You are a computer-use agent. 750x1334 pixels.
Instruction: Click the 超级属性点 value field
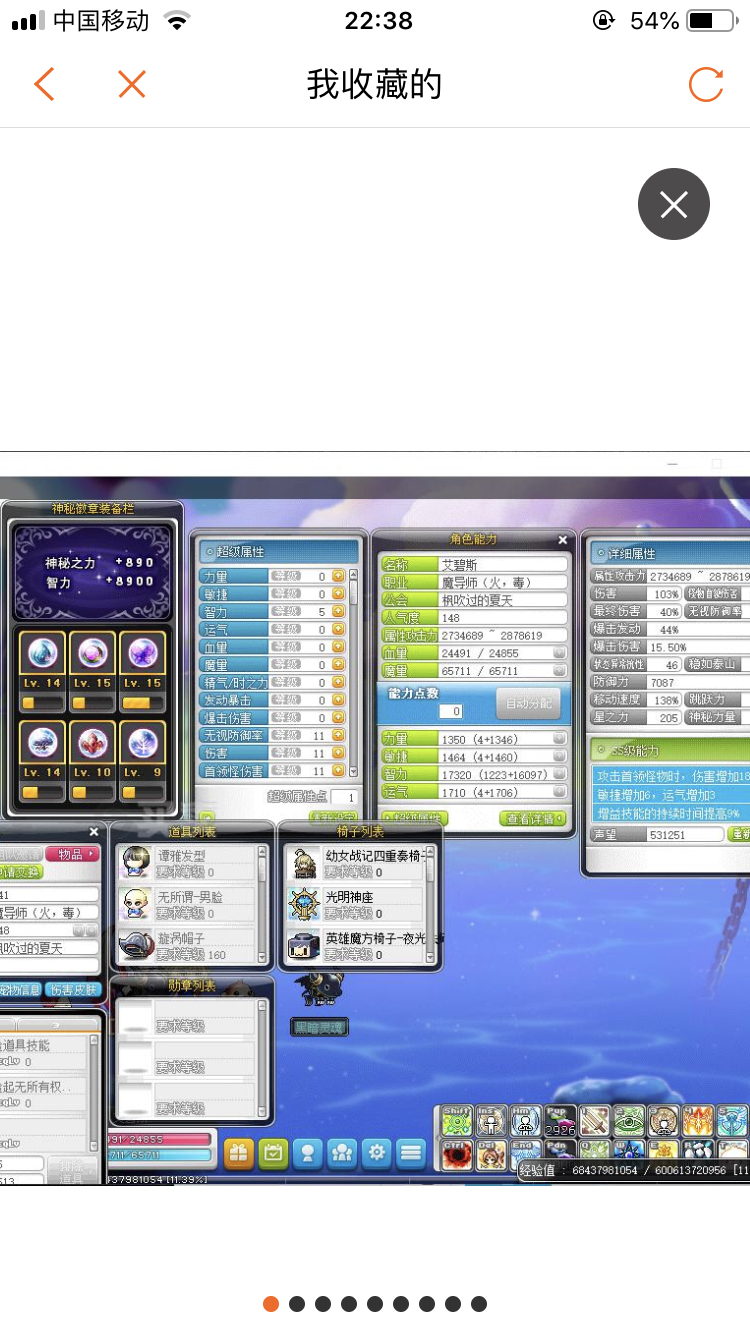click(x=344, y=797)
